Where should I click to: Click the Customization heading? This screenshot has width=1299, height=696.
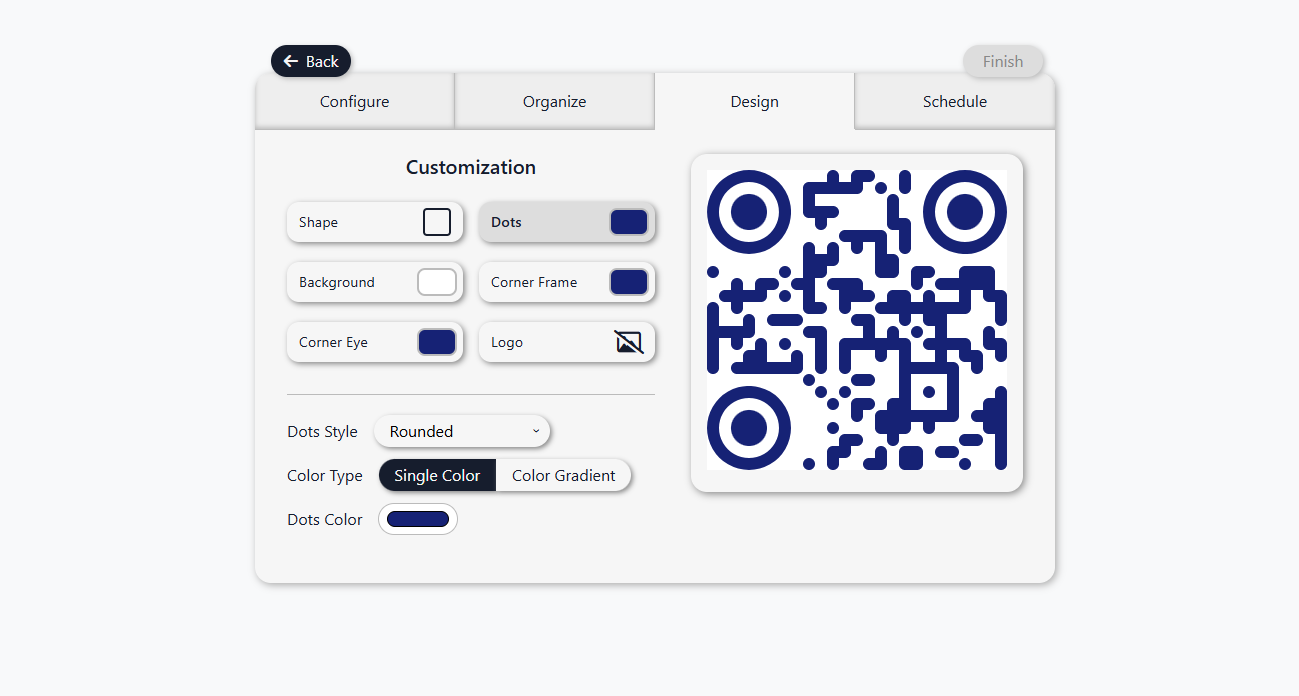(471, 167)
